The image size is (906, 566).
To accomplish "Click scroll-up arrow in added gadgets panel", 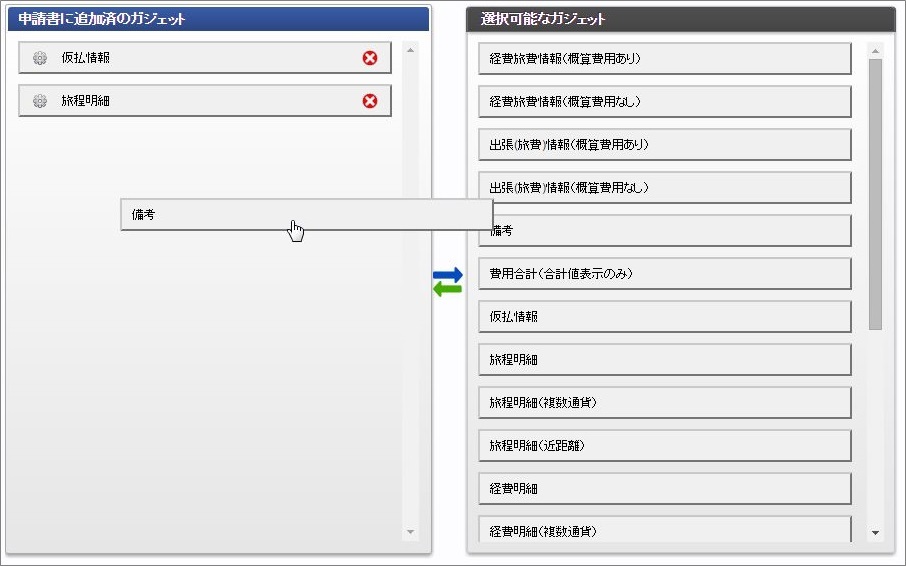I will tap(410, 50).
